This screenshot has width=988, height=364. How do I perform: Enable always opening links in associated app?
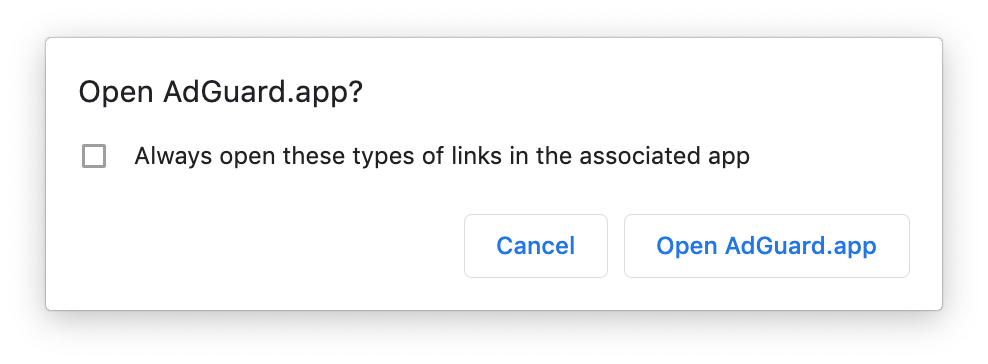tap(94, 156)
